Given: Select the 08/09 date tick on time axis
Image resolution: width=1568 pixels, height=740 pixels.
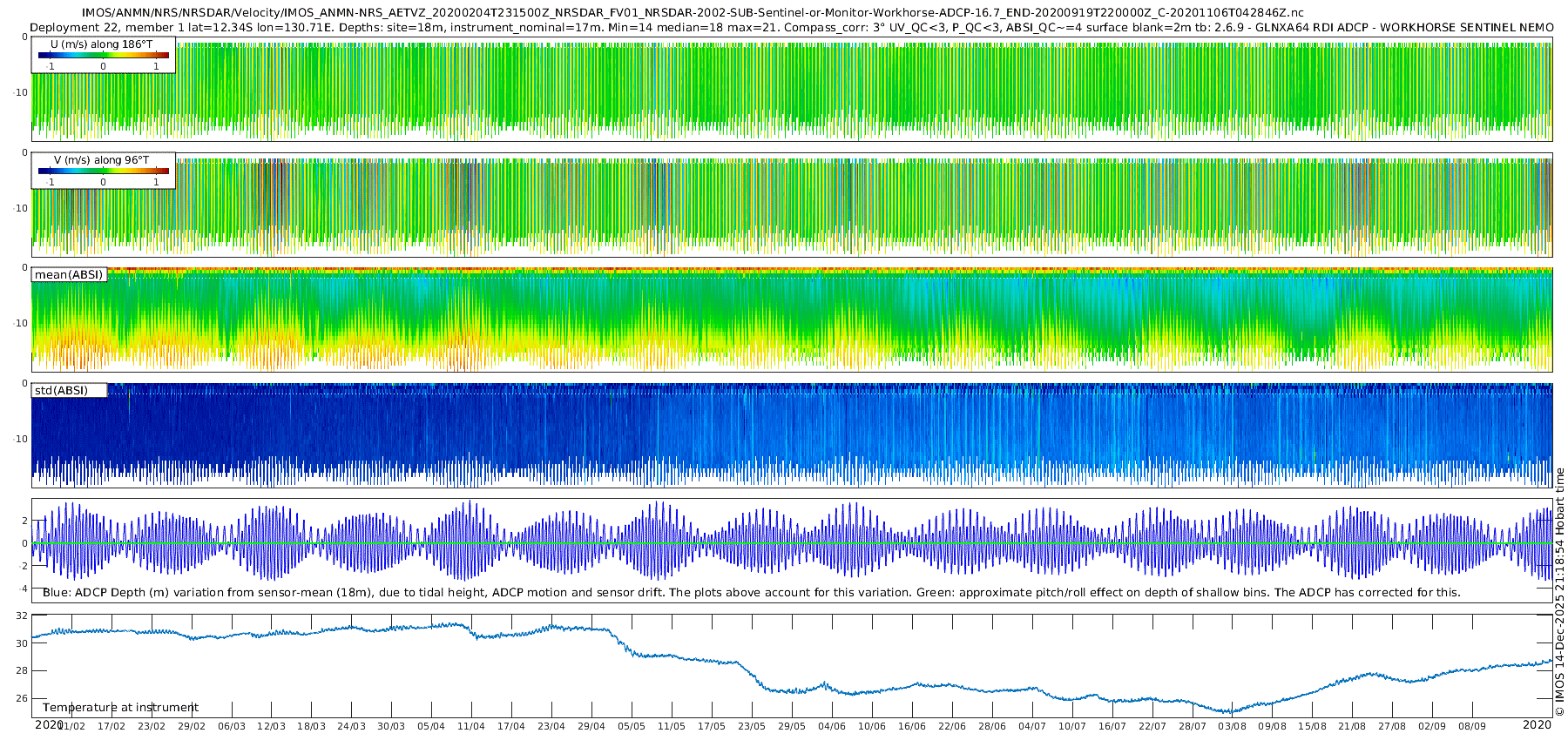Looking at the screenshot, I should (x=1472, y=726).
